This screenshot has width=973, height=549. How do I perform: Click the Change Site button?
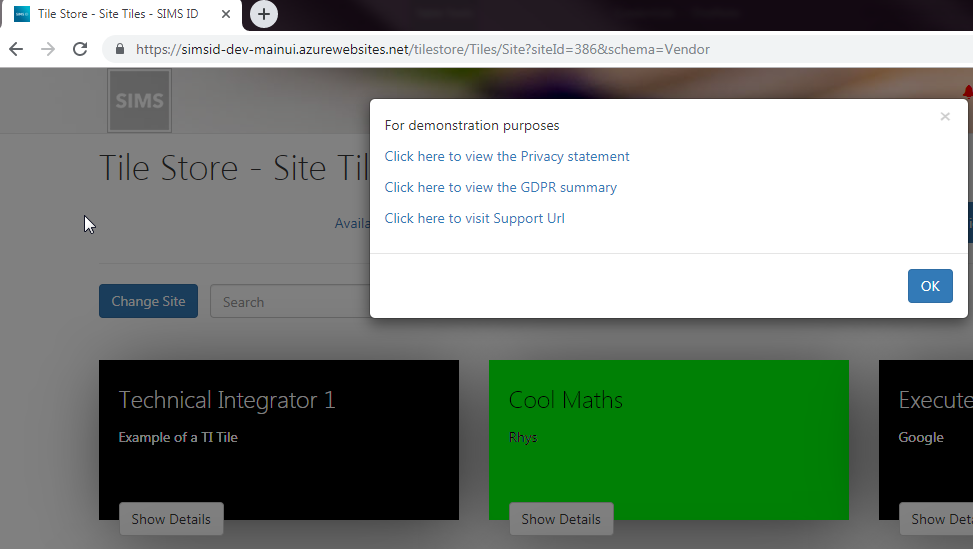[148, 301]
